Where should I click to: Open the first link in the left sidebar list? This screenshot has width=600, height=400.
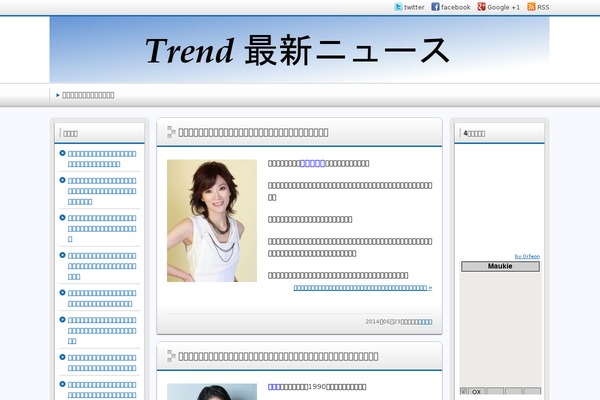(102, 159)
